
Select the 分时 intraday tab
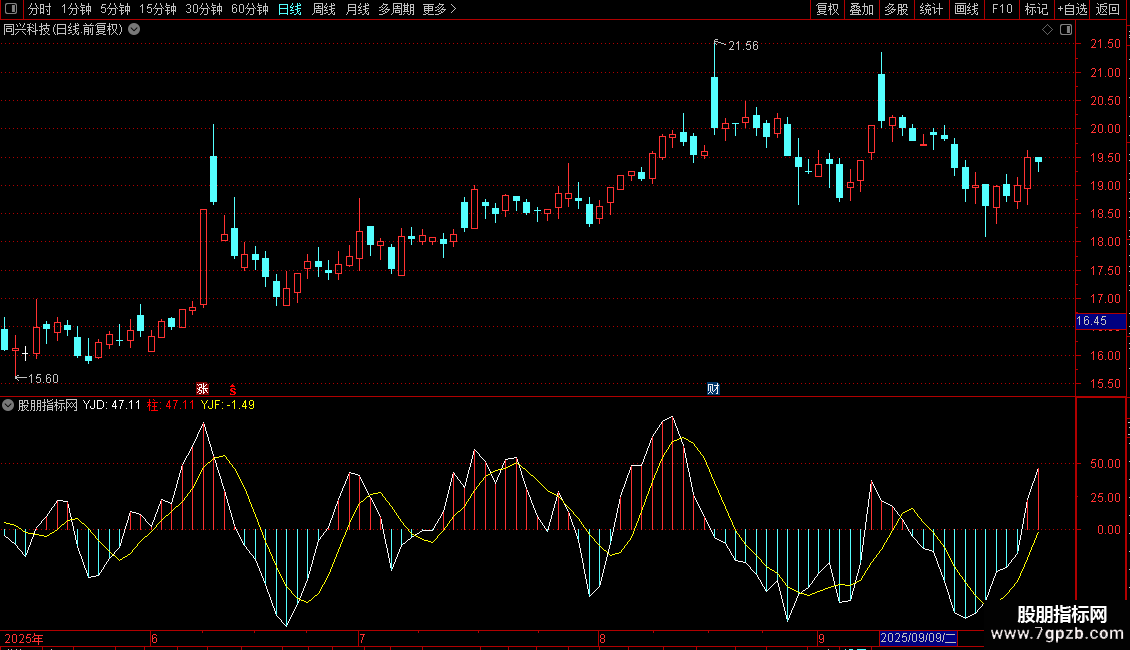(39, 9)
